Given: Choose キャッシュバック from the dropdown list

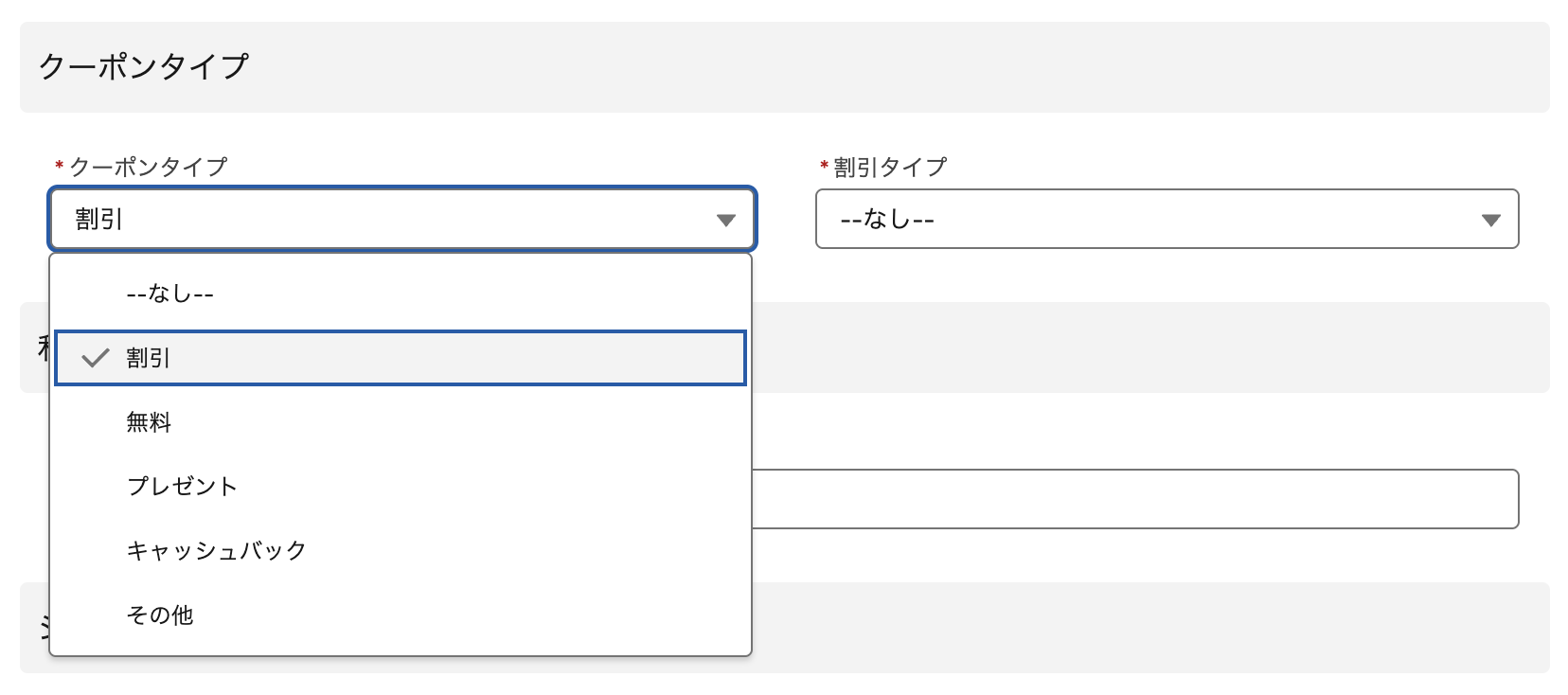Looking at the screenshot, I should click(216, 551).
